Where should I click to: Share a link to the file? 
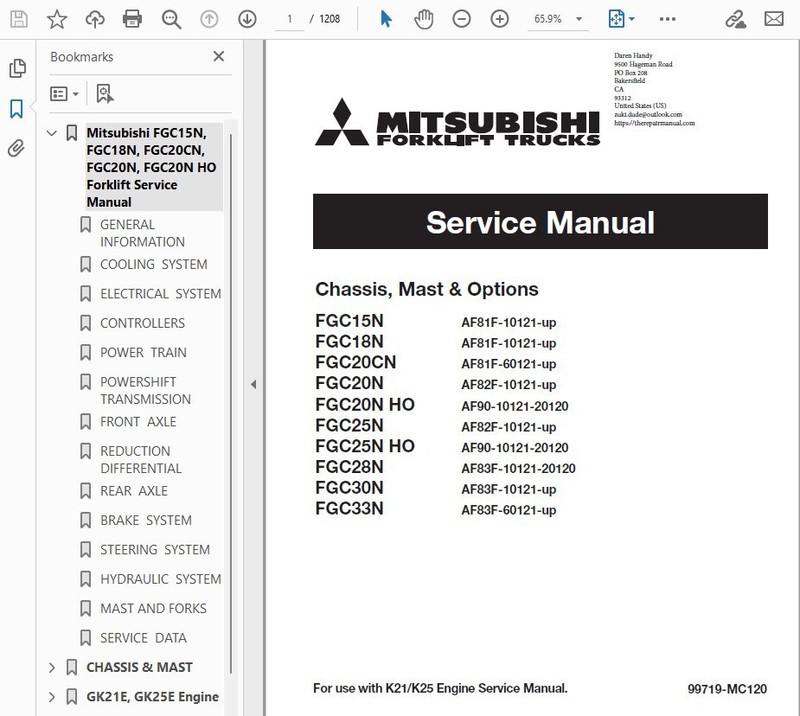coord(735,19)
